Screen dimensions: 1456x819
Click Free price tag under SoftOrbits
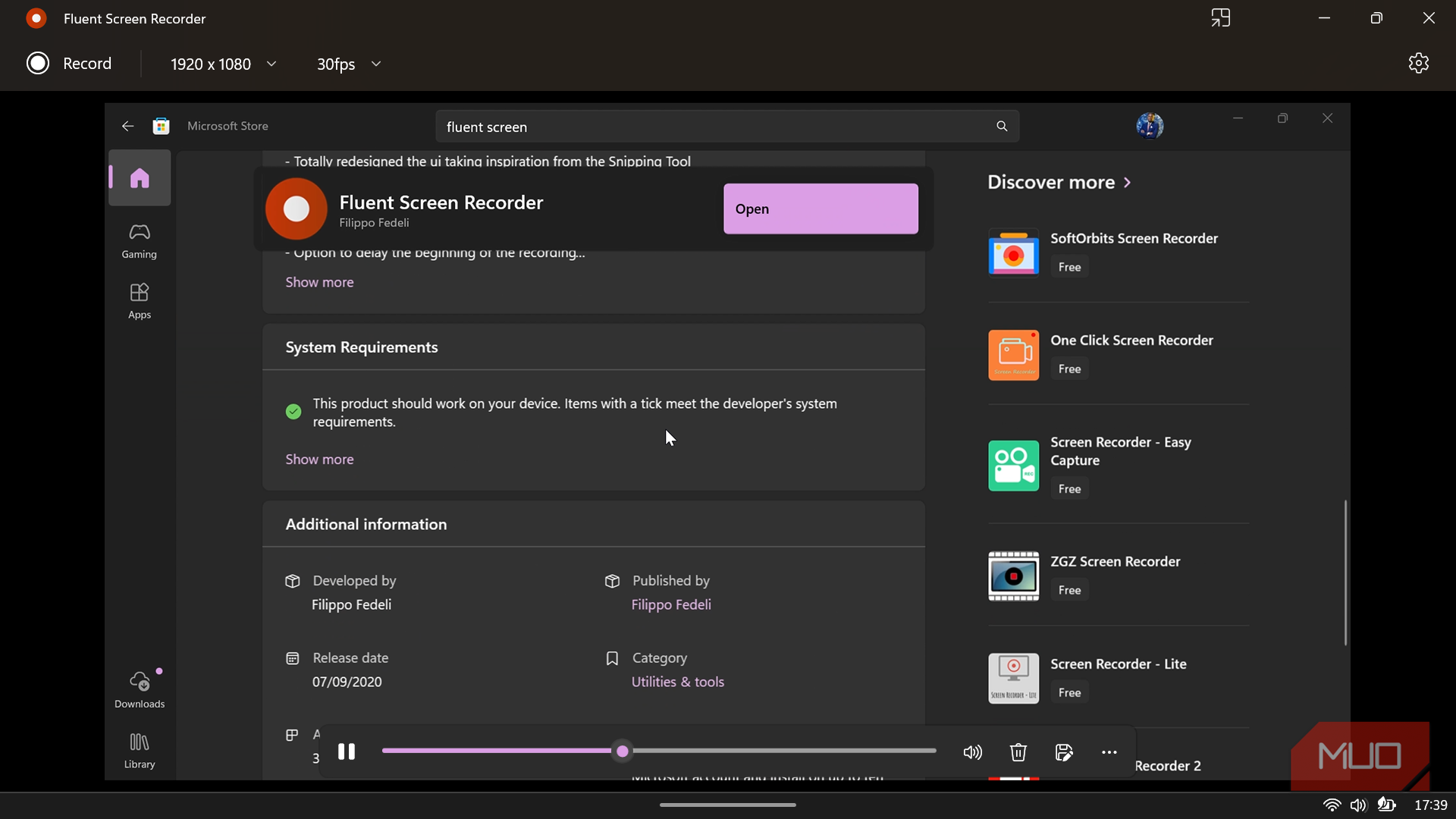pos(1069,267)
